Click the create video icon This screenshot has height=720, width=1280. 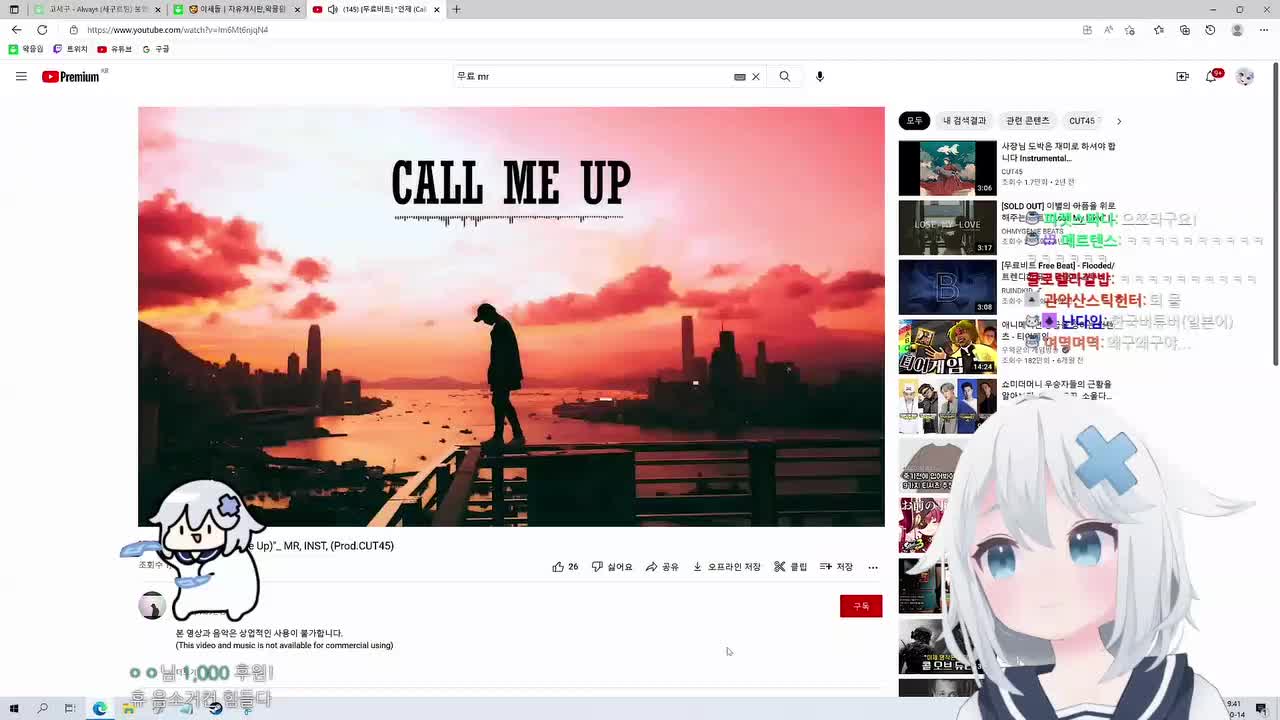[x=1182, y=76]
